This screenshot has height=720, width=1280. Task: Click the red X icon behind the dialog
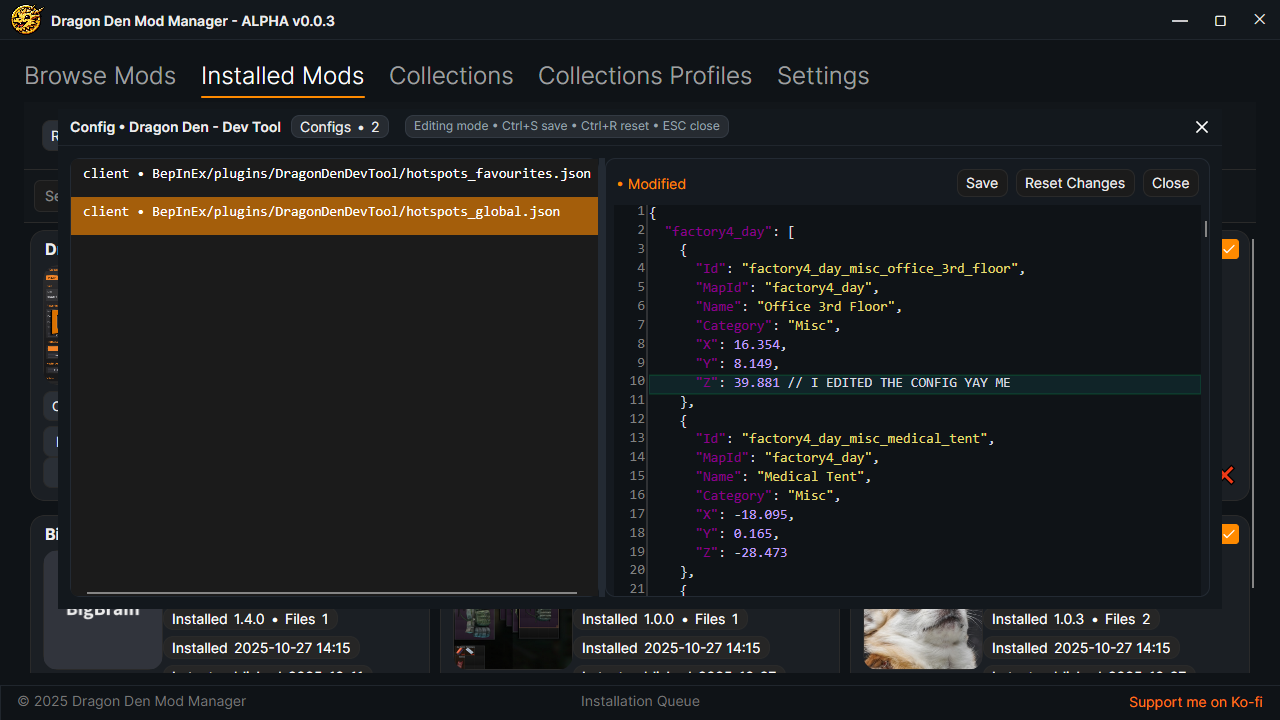[x=1226, y=475]
